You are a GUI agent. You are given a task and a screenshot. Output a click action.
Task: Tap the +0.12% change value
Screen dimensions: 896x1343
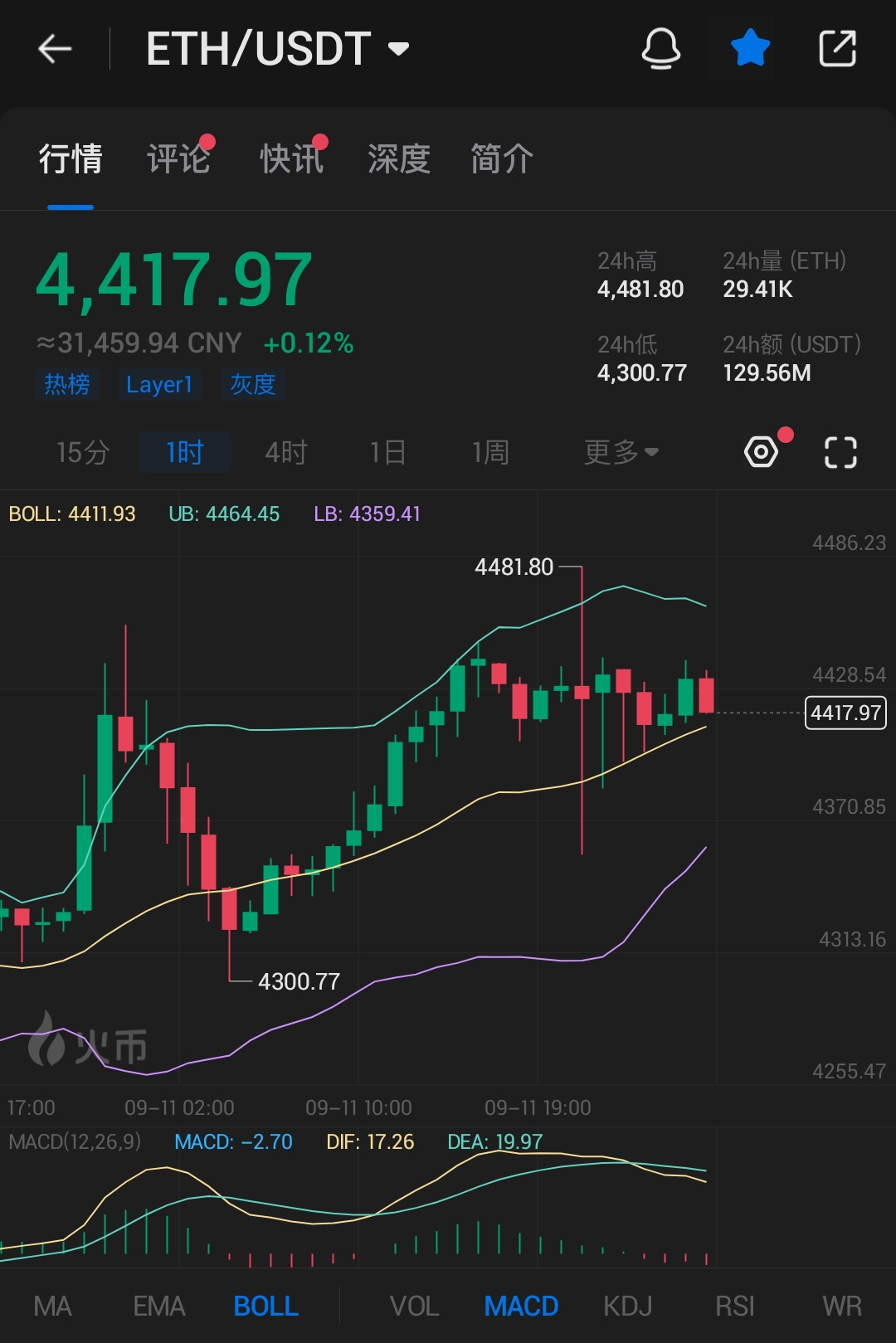point(309,343)
